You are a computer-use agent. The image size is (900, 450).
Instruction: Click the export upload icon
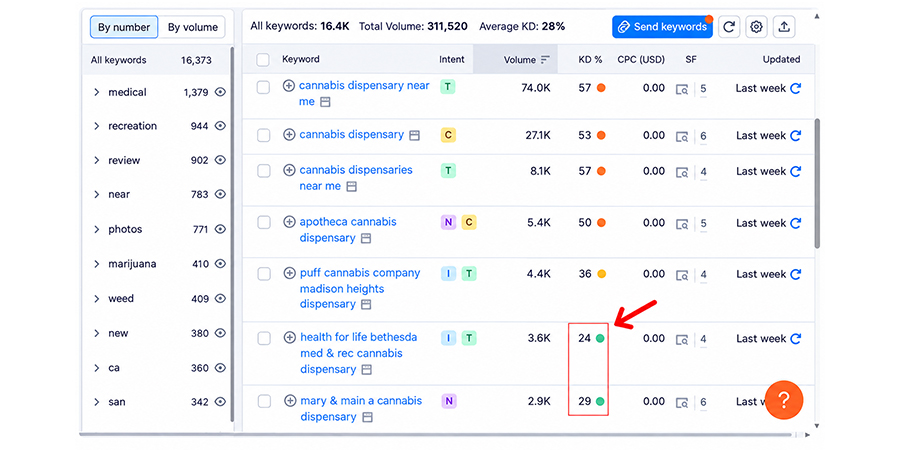tap(784, 26)
